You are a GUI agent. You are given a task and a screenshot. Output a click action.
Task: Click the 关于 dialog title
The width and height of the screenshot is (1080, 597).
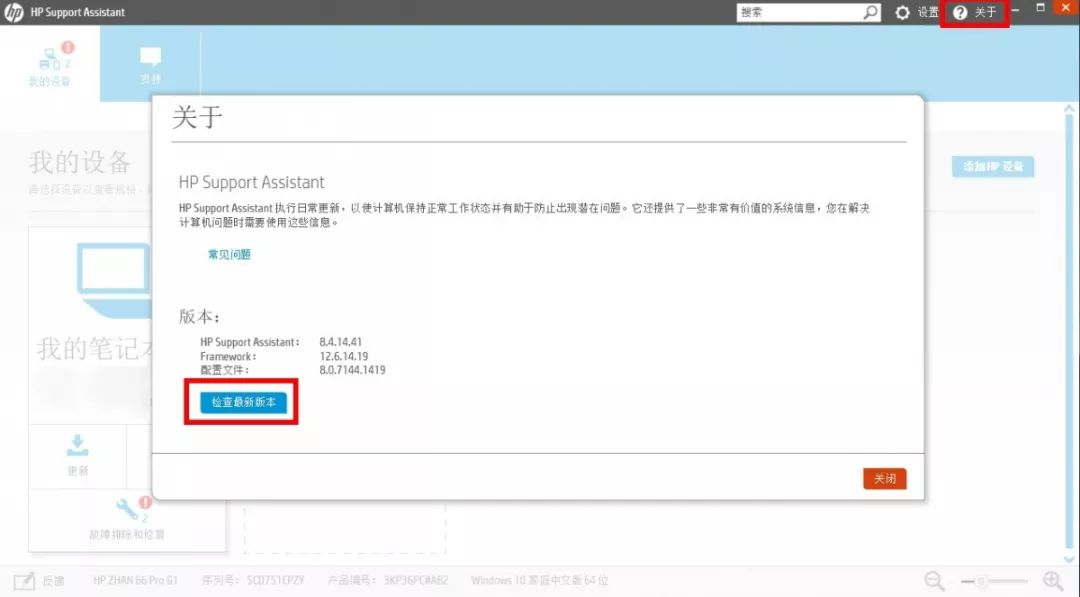point(197,117)
